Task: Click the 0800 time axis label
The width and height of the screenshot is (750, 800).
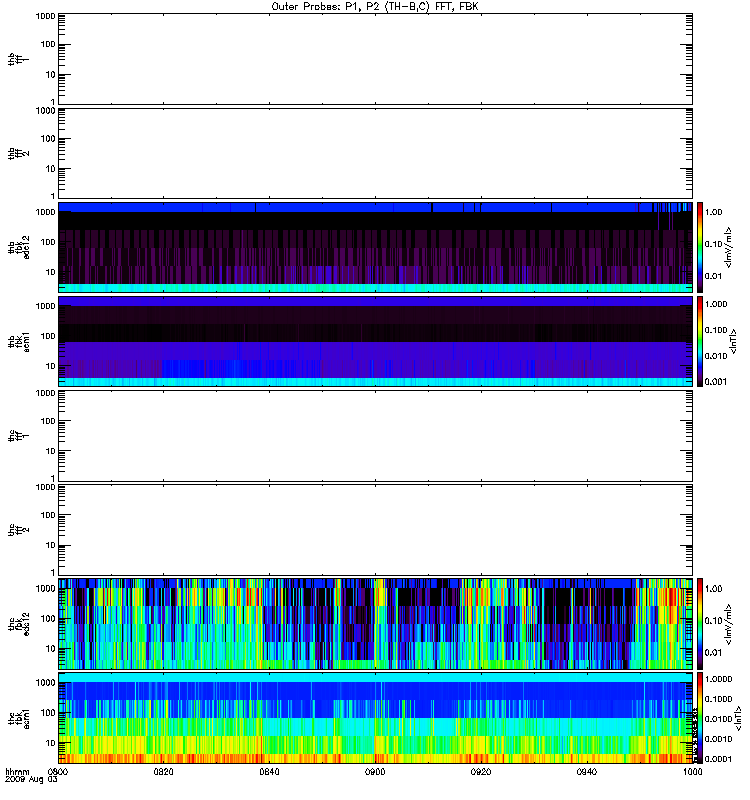Action: pos(57,771)
